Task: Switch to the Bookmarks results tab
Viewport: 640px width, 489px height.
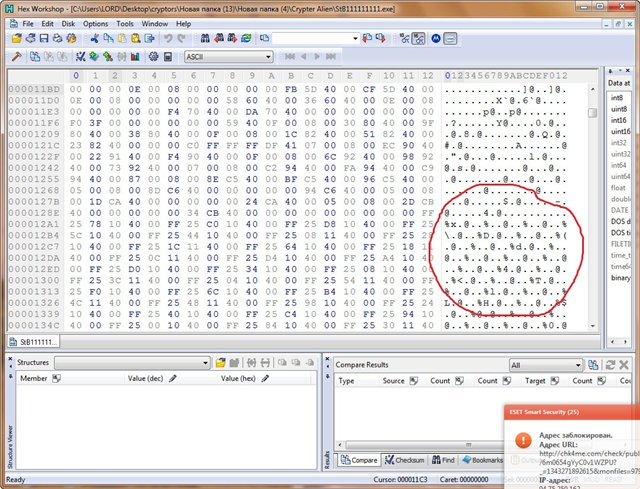Action: coord(482,460)
